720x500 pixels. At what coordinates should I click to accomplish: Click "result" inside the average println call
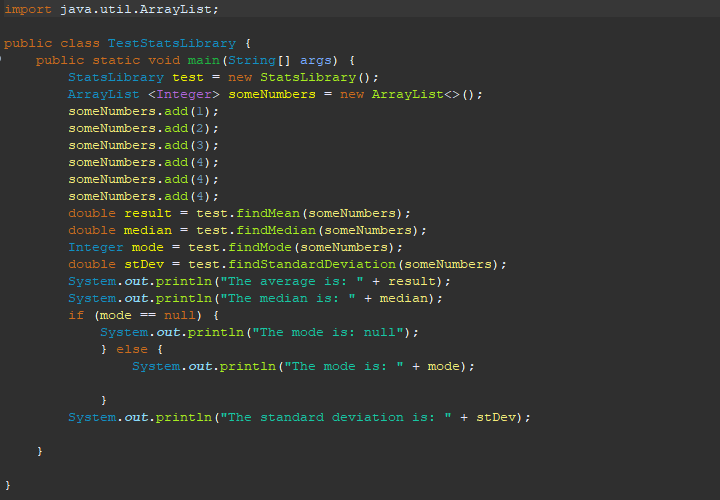(411, 281)
